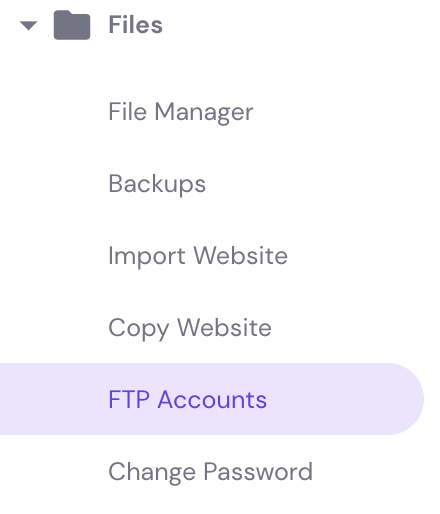Launch the File Manager link
Viewport: 440px width, 514px height.
pos(181,112)
